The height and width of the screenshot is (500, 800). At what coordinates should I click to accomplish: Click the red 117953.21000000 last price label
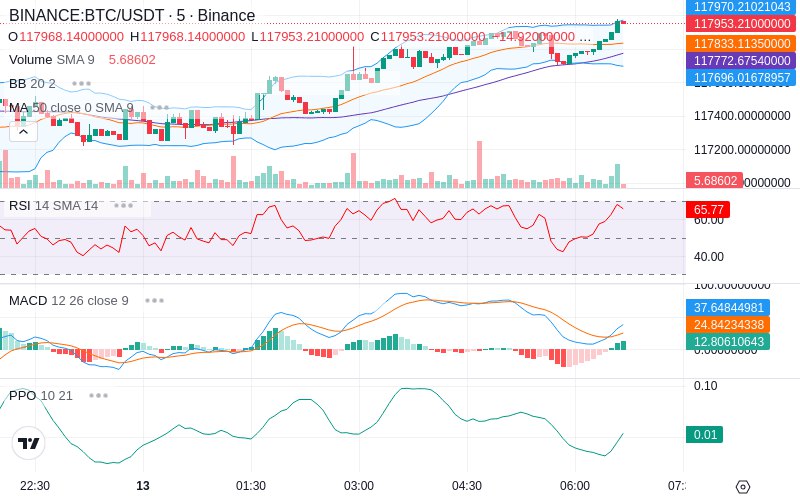pyautogui.click(x=741, y=24)
